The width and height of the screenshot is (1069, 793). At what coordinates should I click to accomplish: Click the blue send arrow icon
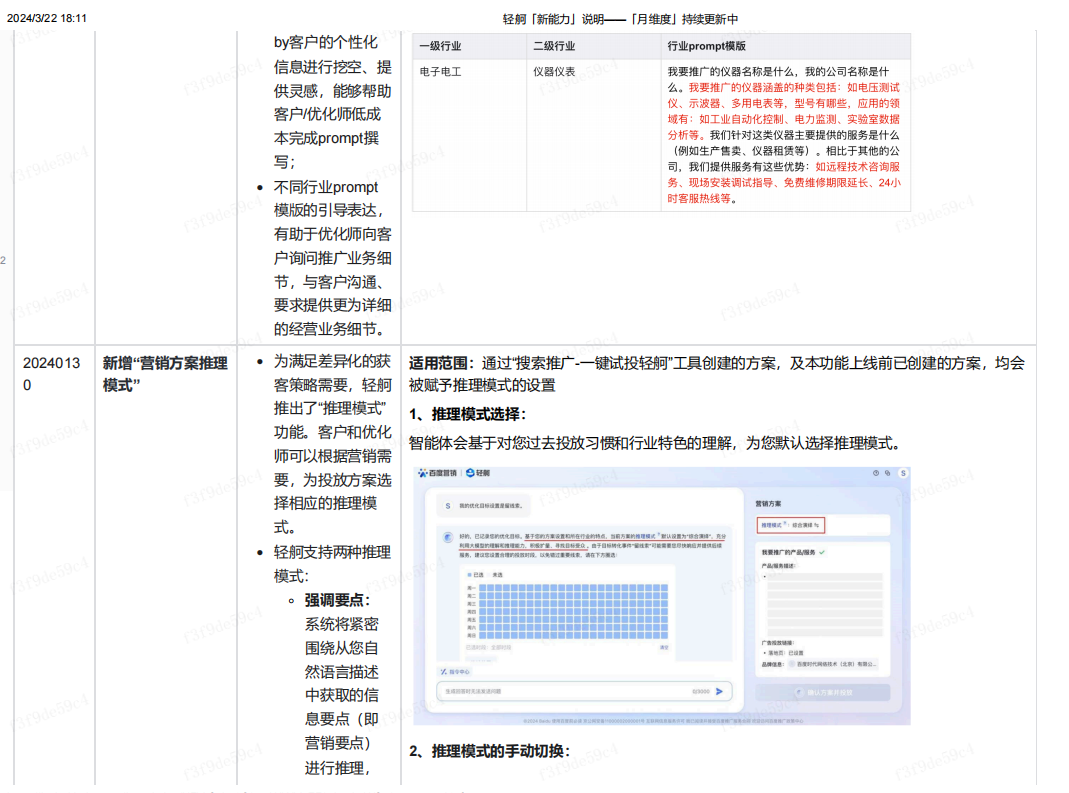click(719, 691)
